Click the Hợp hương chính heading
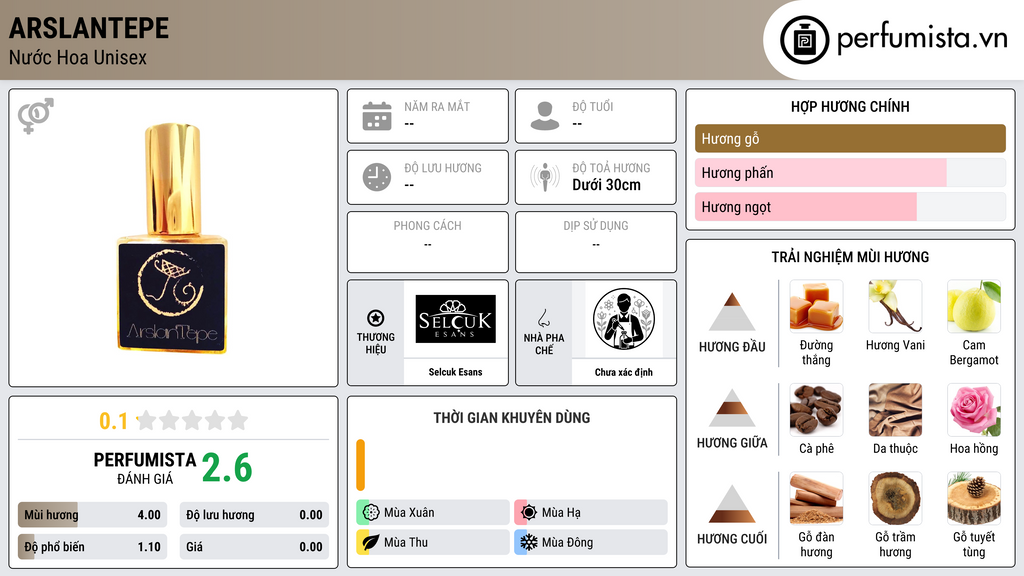The height and width of the screenshot is (576, 1024). [850, 106]
